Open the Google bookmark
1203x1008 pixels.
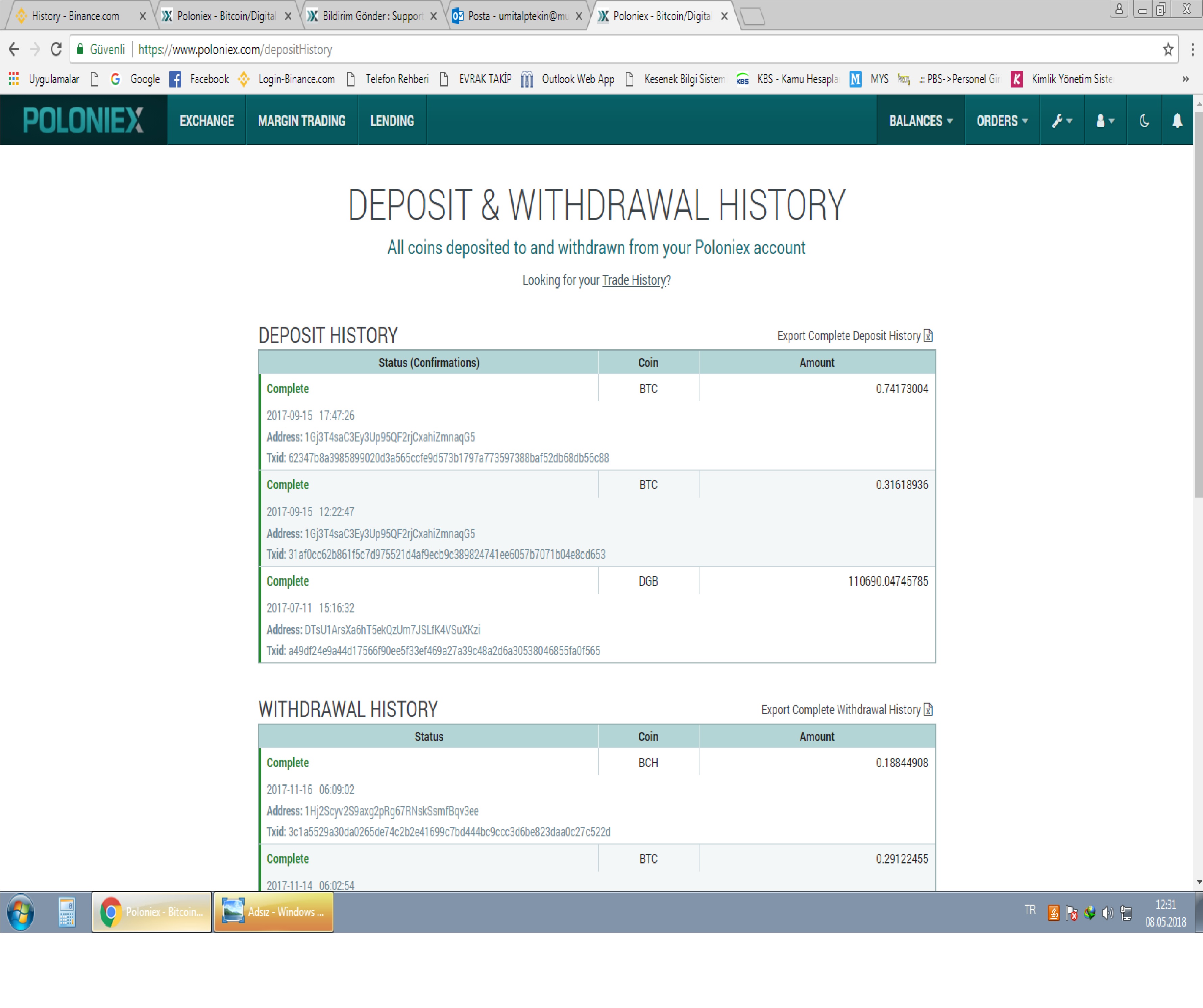pyautogui.click(x=136, y=79)
